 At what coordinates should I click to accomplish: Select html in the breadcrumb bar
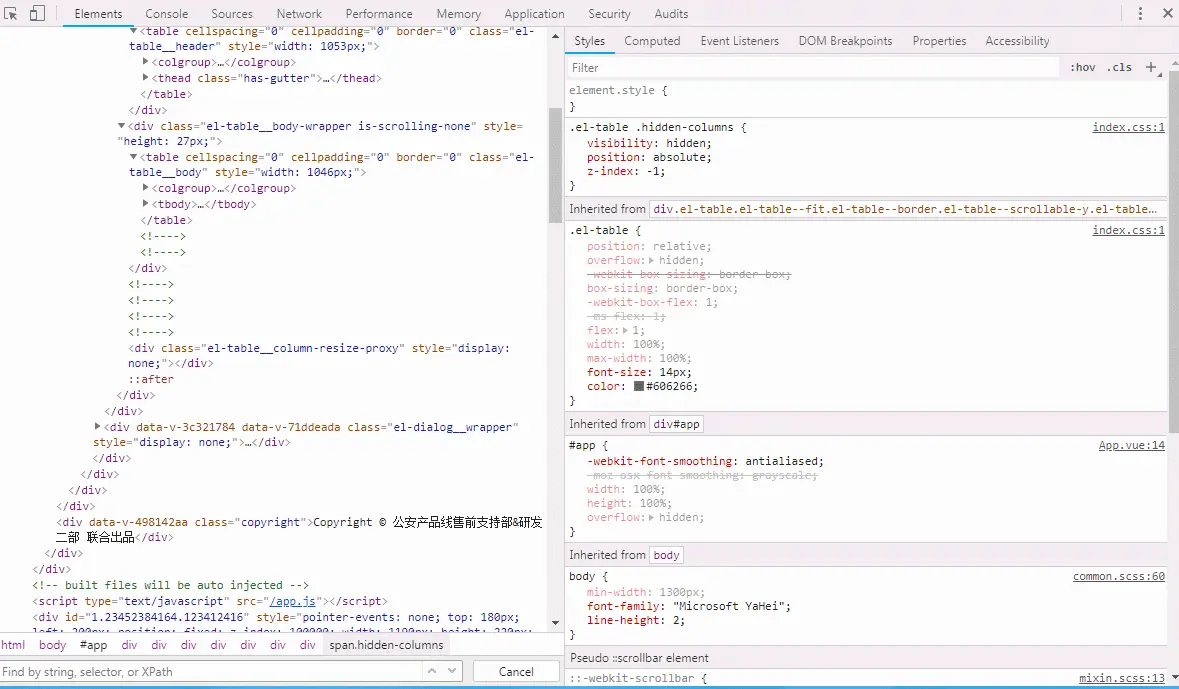tap(13, 645)
